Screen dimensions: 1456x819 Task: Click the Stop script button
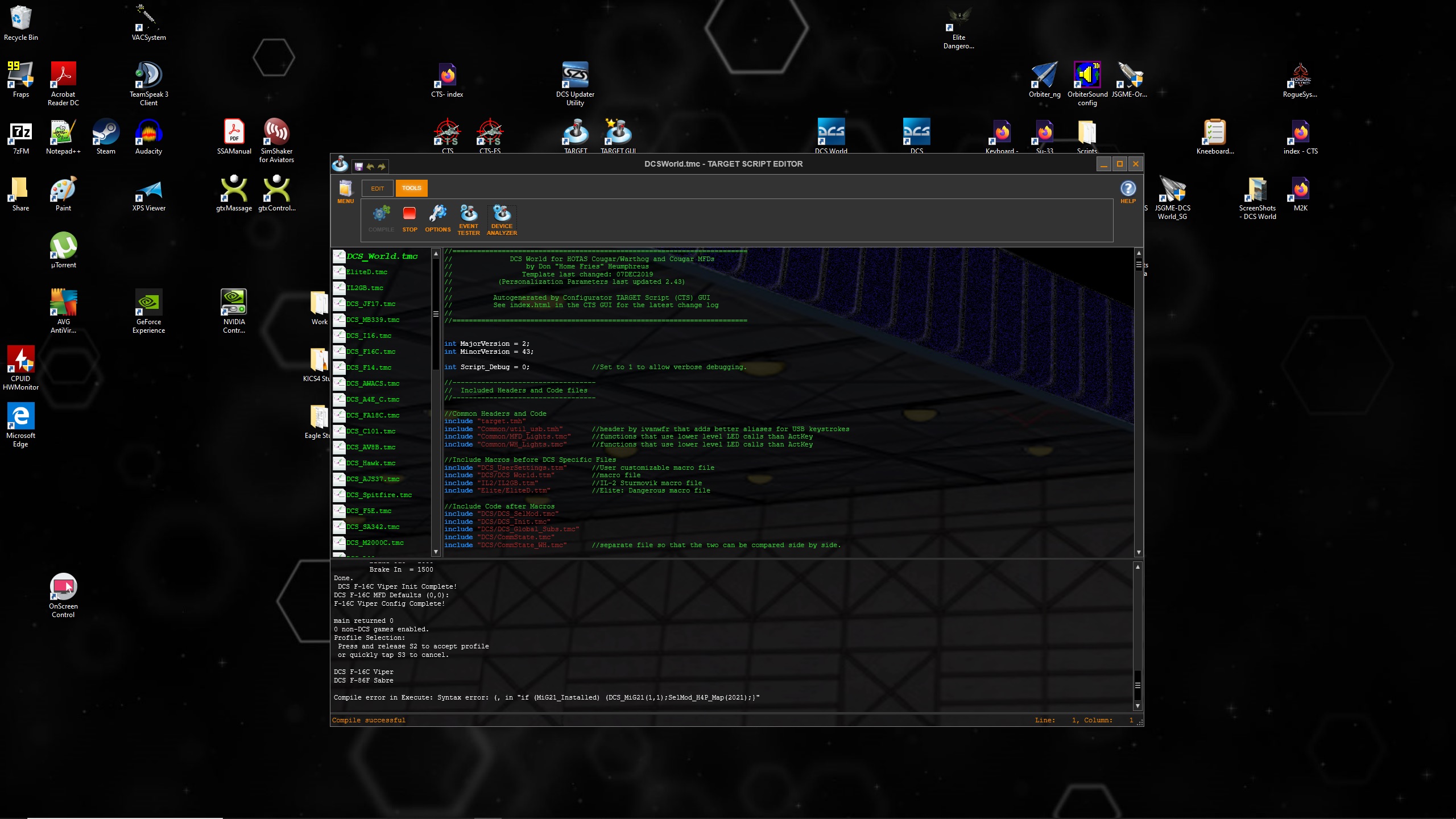(x=409, y=219)
